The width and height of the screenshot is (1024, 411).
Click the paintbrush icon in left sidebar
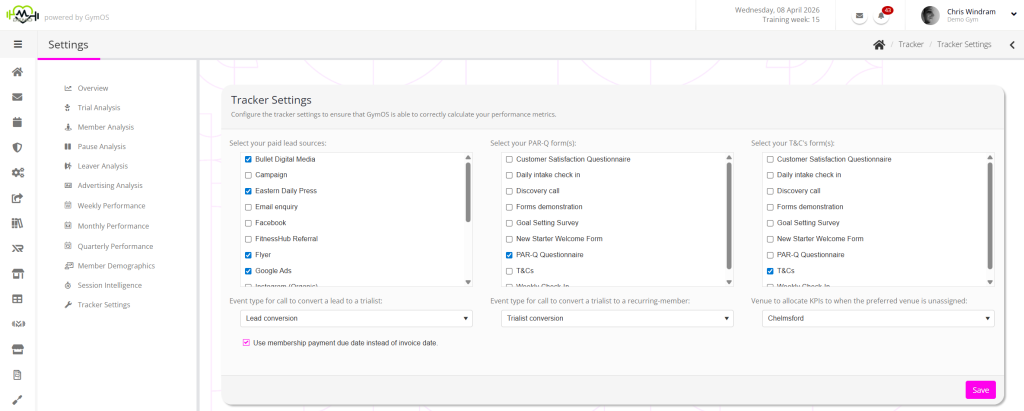(x=17, y=399)
